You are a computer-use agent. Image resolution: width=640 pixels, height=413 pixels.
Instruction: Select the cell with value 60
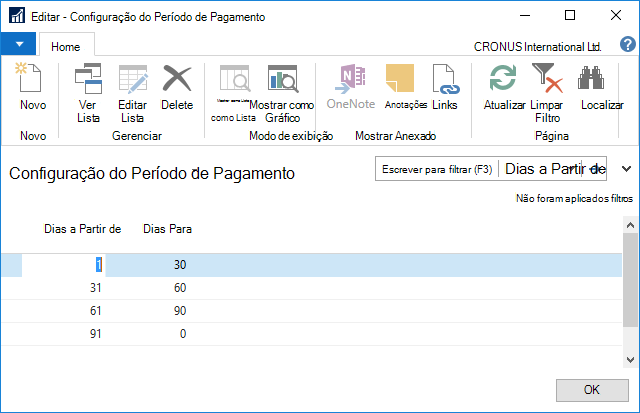tap(180, 288)
